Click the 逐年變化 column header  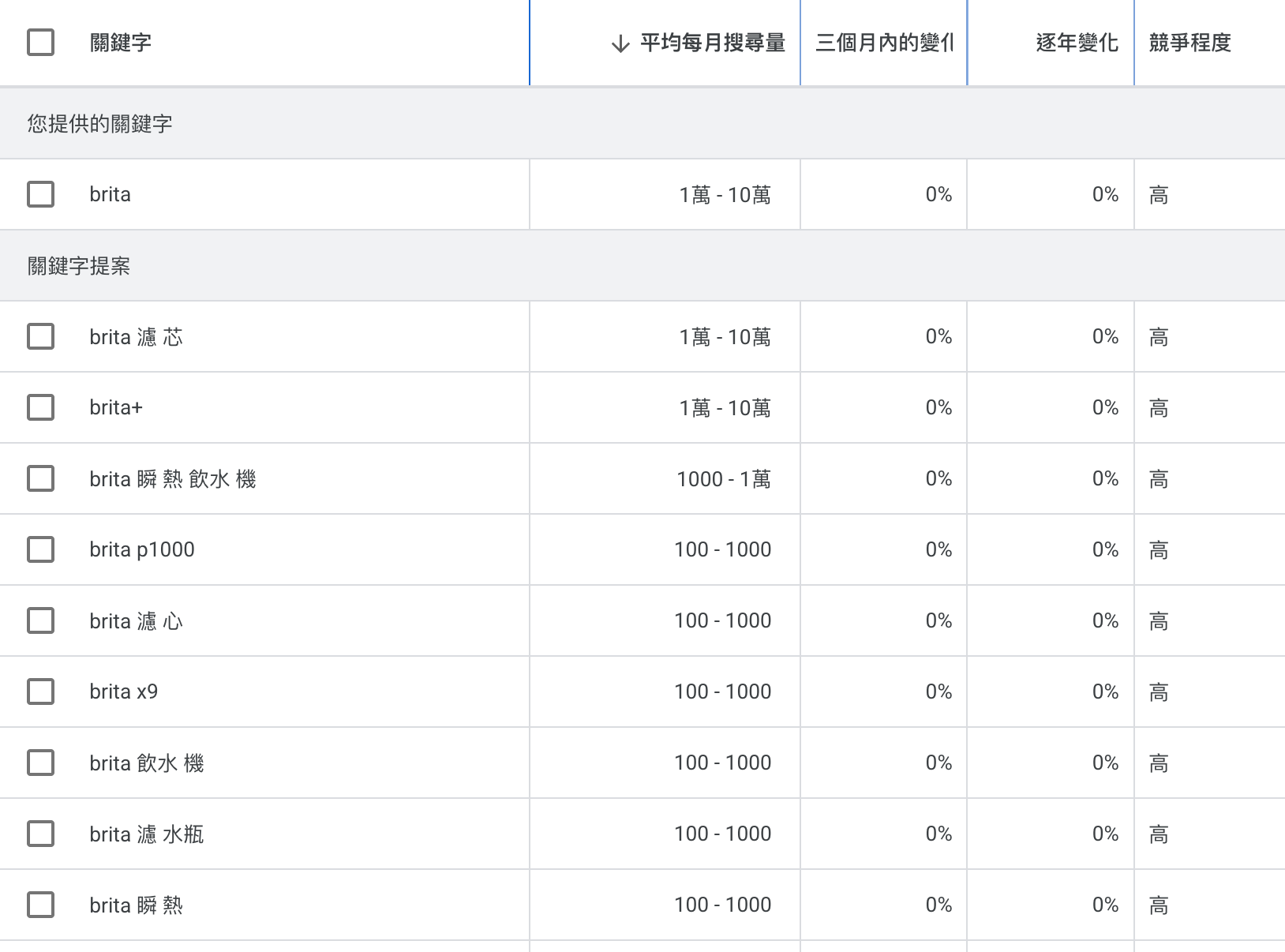[x=1077, y=43]
